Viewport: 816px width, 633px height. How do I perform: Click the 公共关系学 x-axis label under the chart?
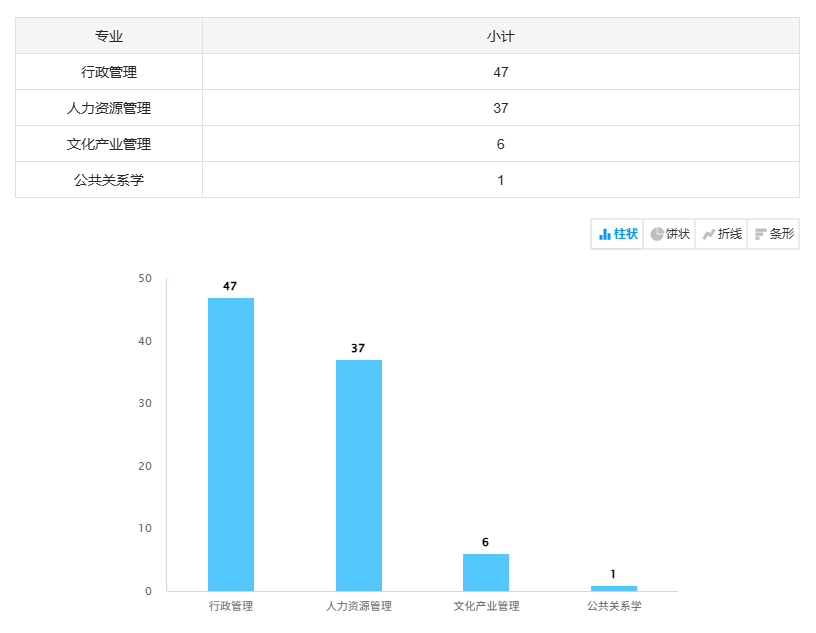click(613, 606)
